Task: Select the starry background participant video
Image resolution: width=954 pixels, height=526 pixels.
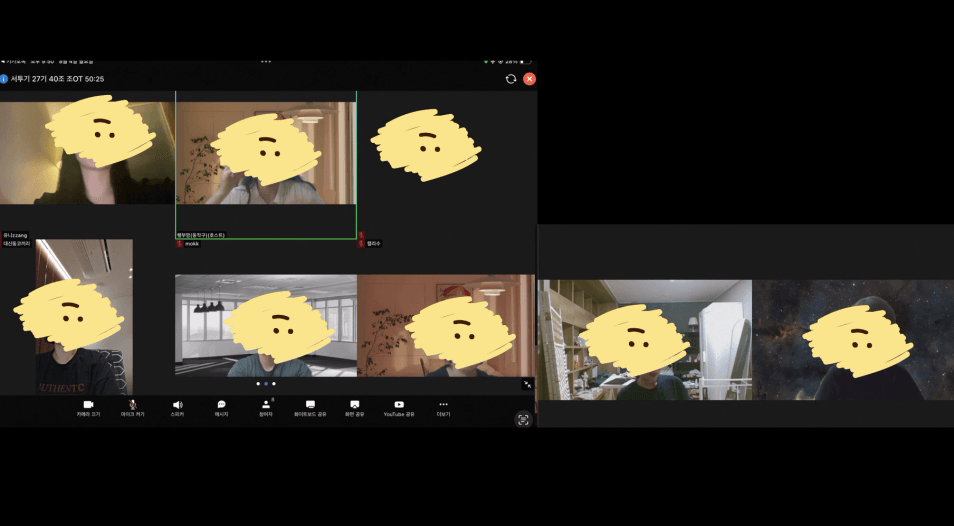Action: point(853,340)
